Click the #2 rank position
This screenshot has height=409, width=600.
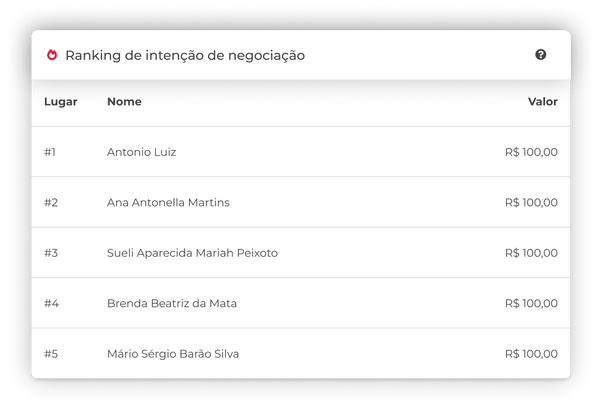[x=51, y=203]
